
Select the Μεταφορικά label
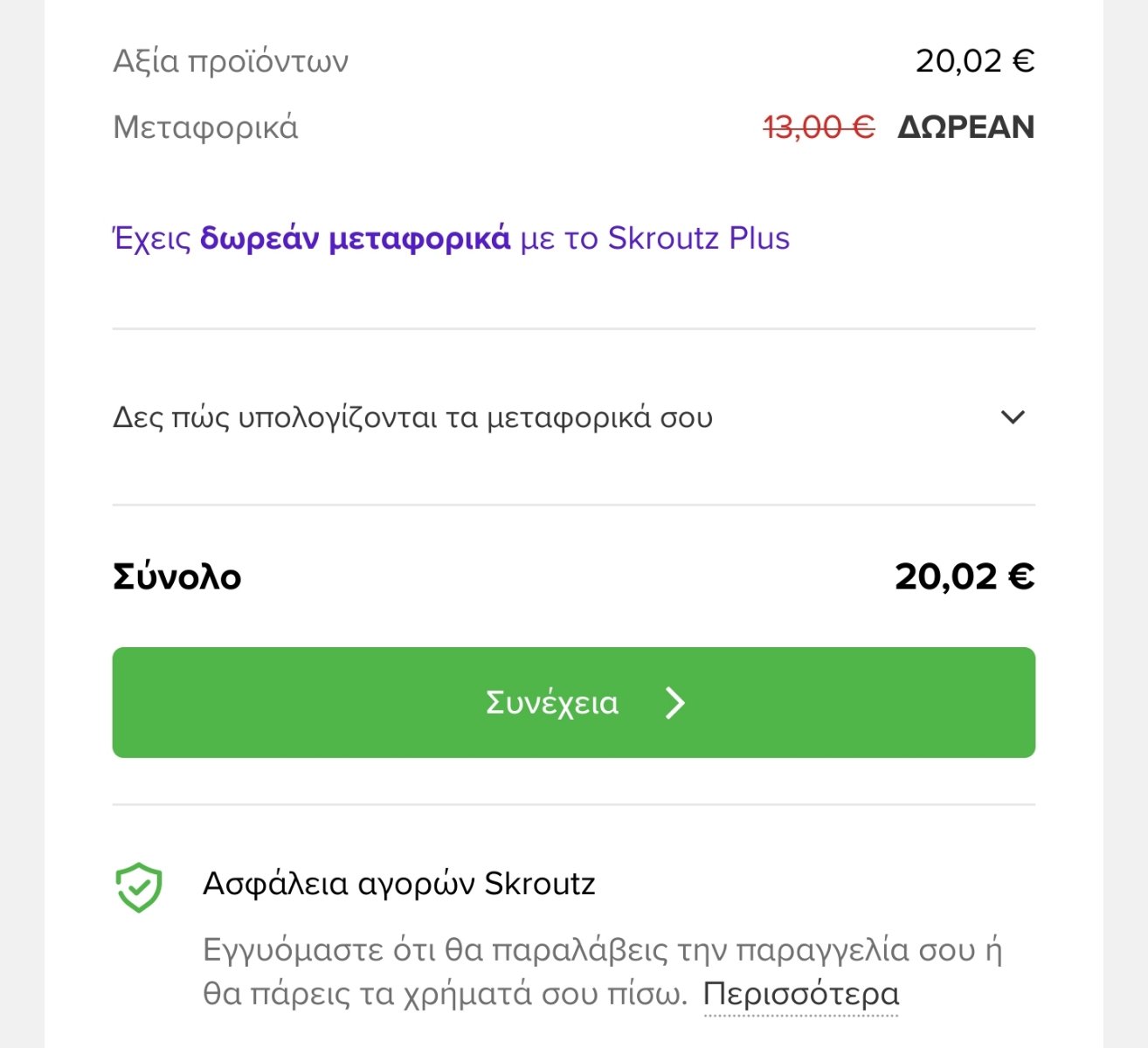click(x=205, y=128)
